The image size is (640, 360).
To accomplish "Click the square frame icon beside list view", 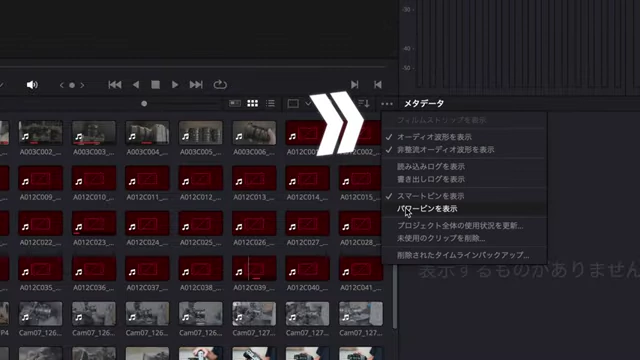I will click(293, 104).
